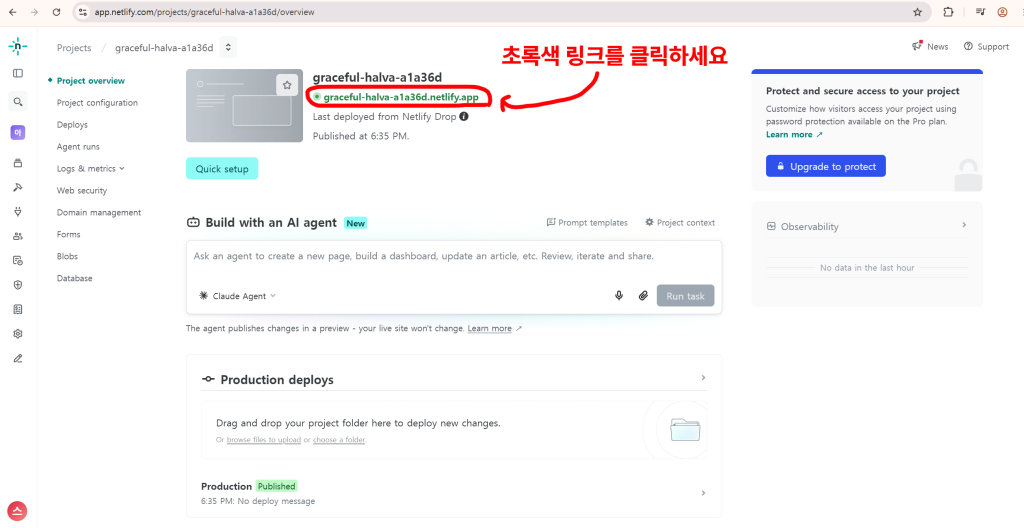Click Learn more about agent previews

tap(490, 329)
